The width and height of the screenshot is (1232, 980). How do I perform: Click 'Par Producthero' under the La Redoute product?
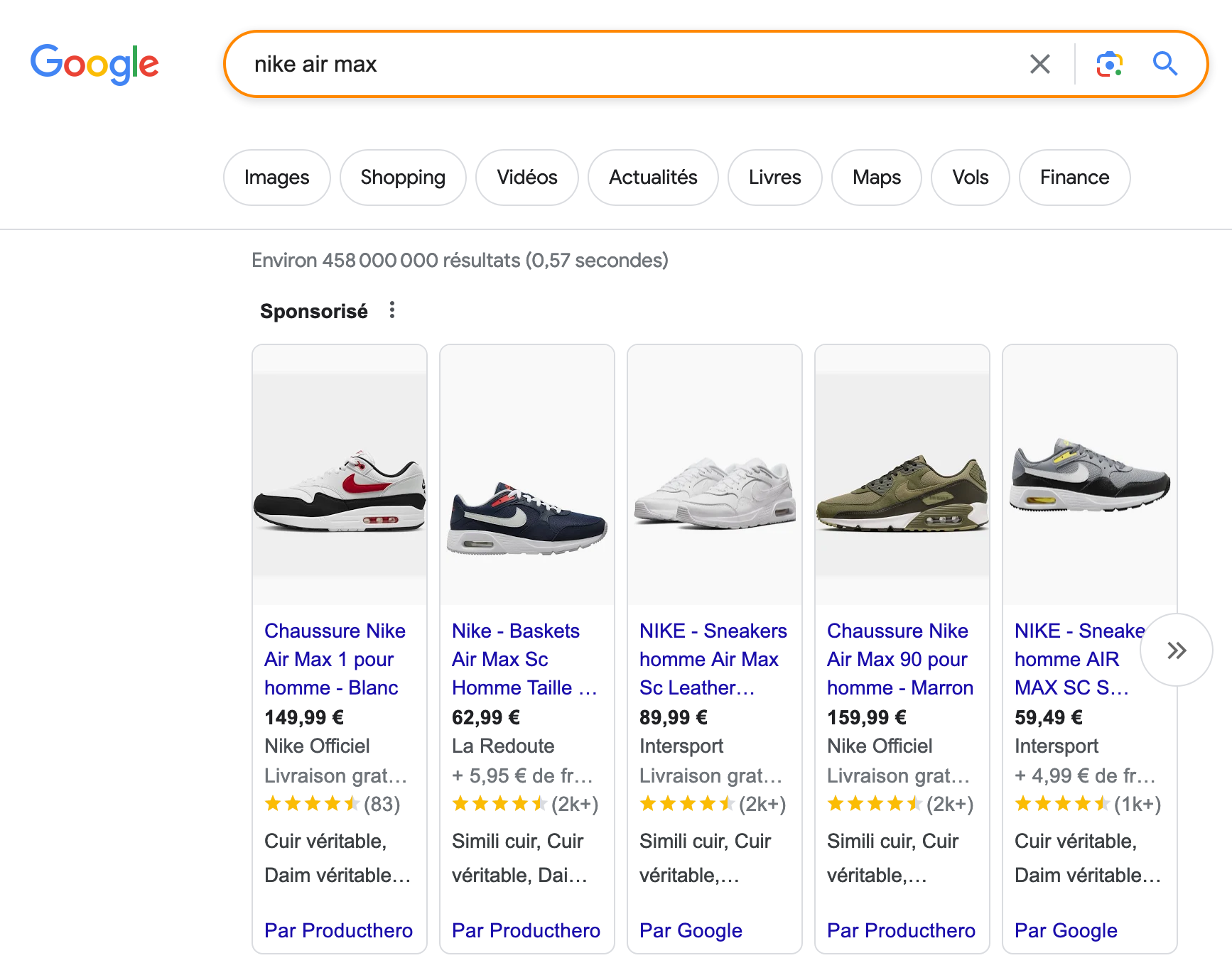pyautogui.click(x=526, y=930)
